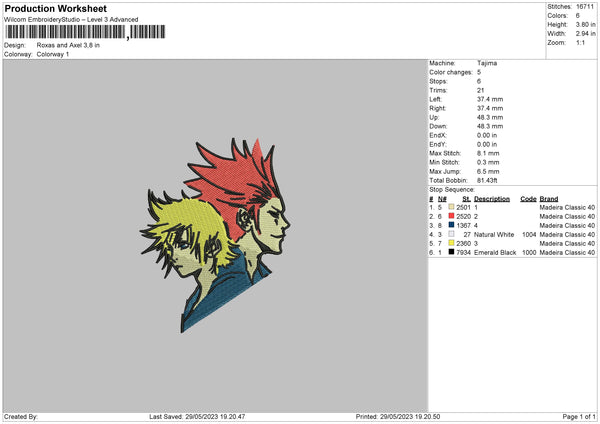The height and width of the screenshot is (424, 600).
Task: Click the Total Bobbin value '81.43ft'
Action: coord(487,180)
